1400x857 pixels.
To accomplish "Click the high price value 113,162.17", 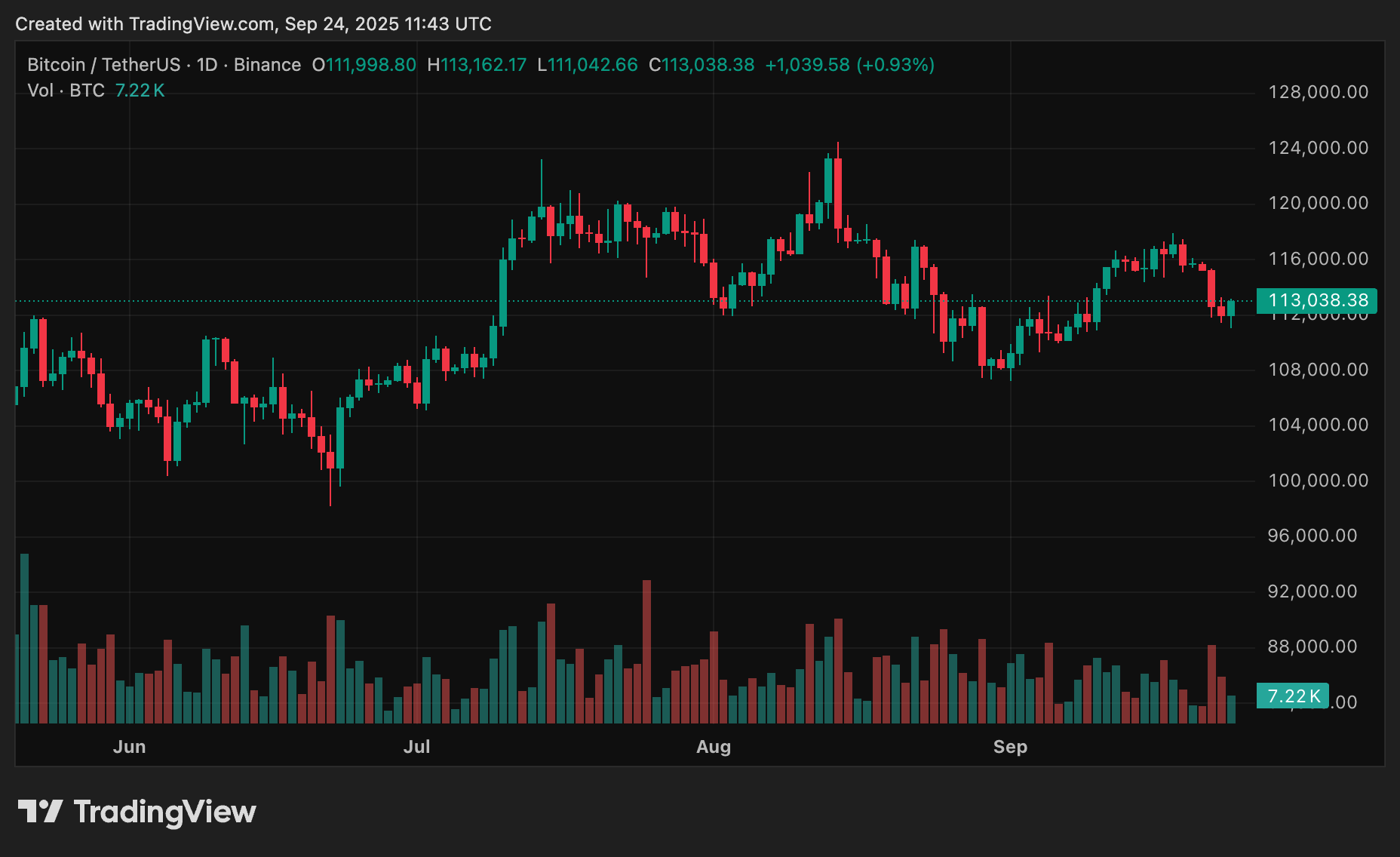I will click(483, 64).
